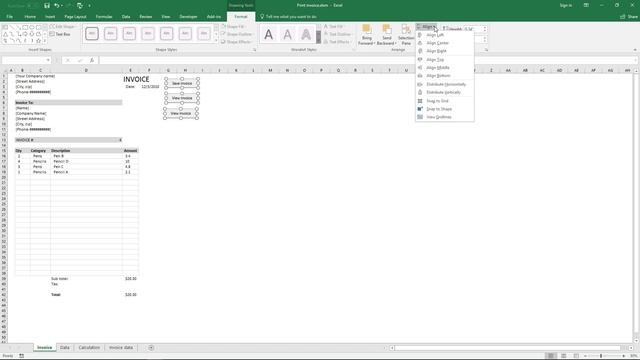Select the first WordArt style A

(269, 35)
